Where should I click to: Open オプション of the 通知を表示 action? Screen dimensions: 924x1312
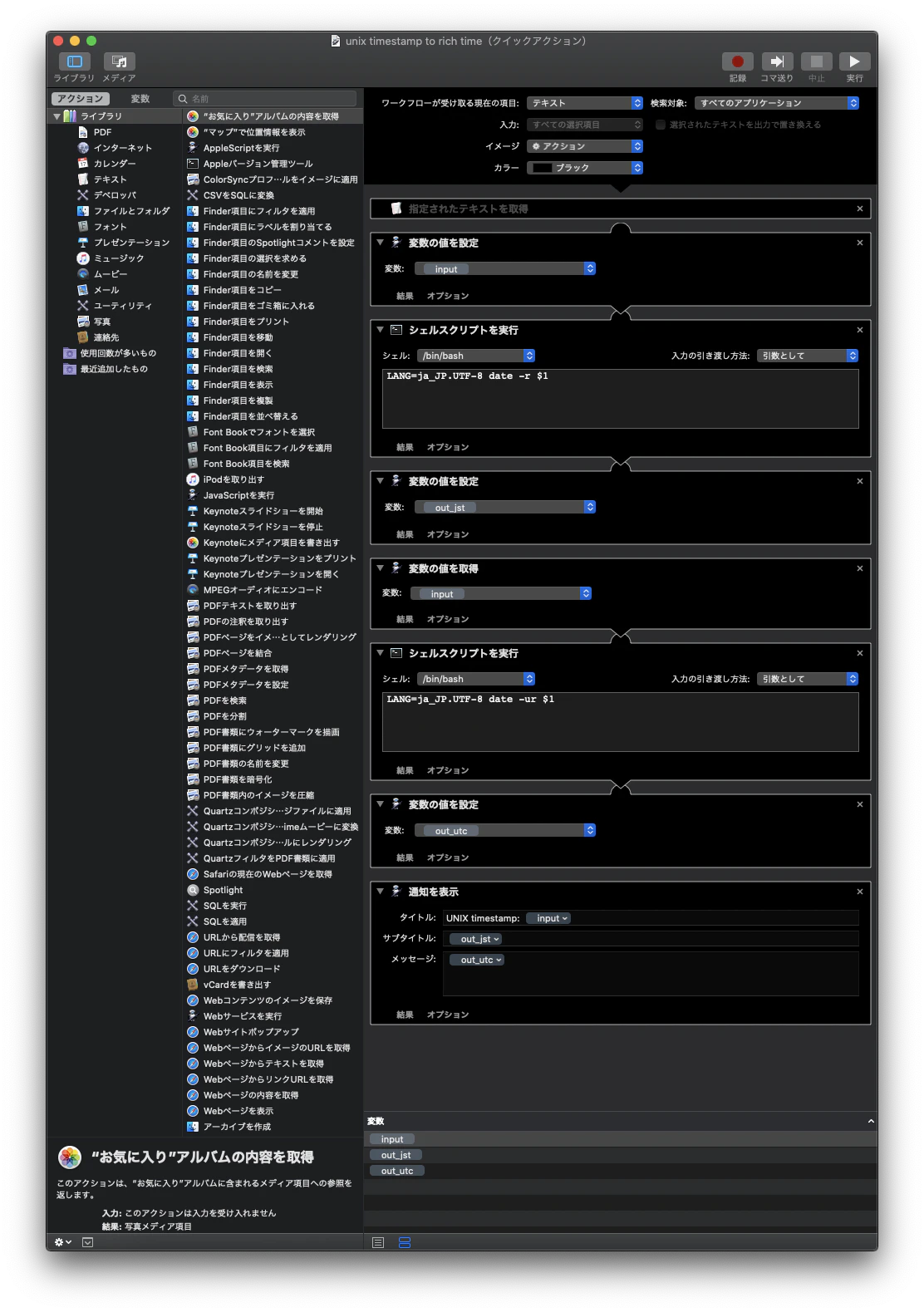point(448,1015)
